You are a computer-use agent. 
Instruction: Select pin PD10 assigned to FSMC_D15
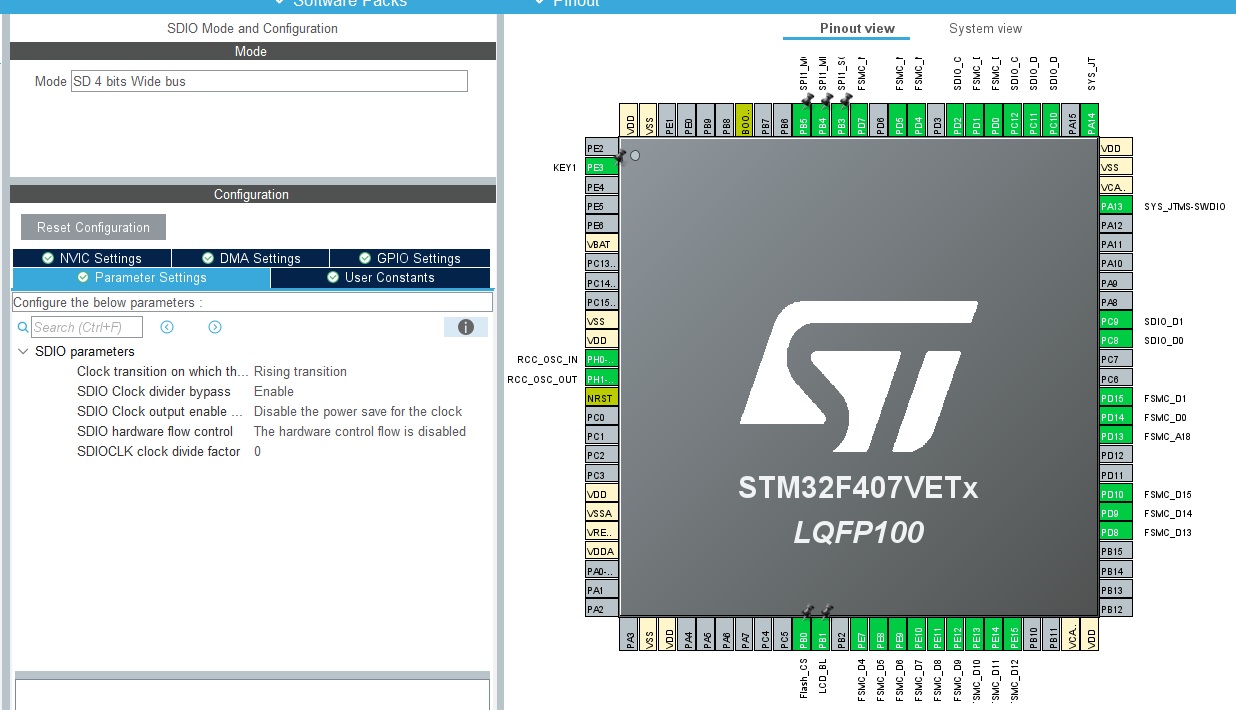(1113, 494)
